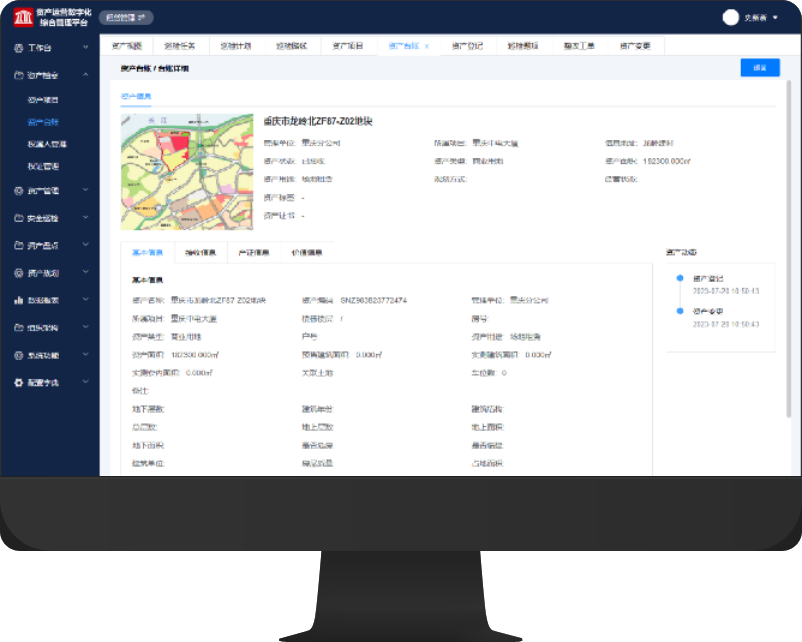This screenshot has width=802, height=642.
Task: Click the 资产管理 sidebar icon
Action: [18, 190]
